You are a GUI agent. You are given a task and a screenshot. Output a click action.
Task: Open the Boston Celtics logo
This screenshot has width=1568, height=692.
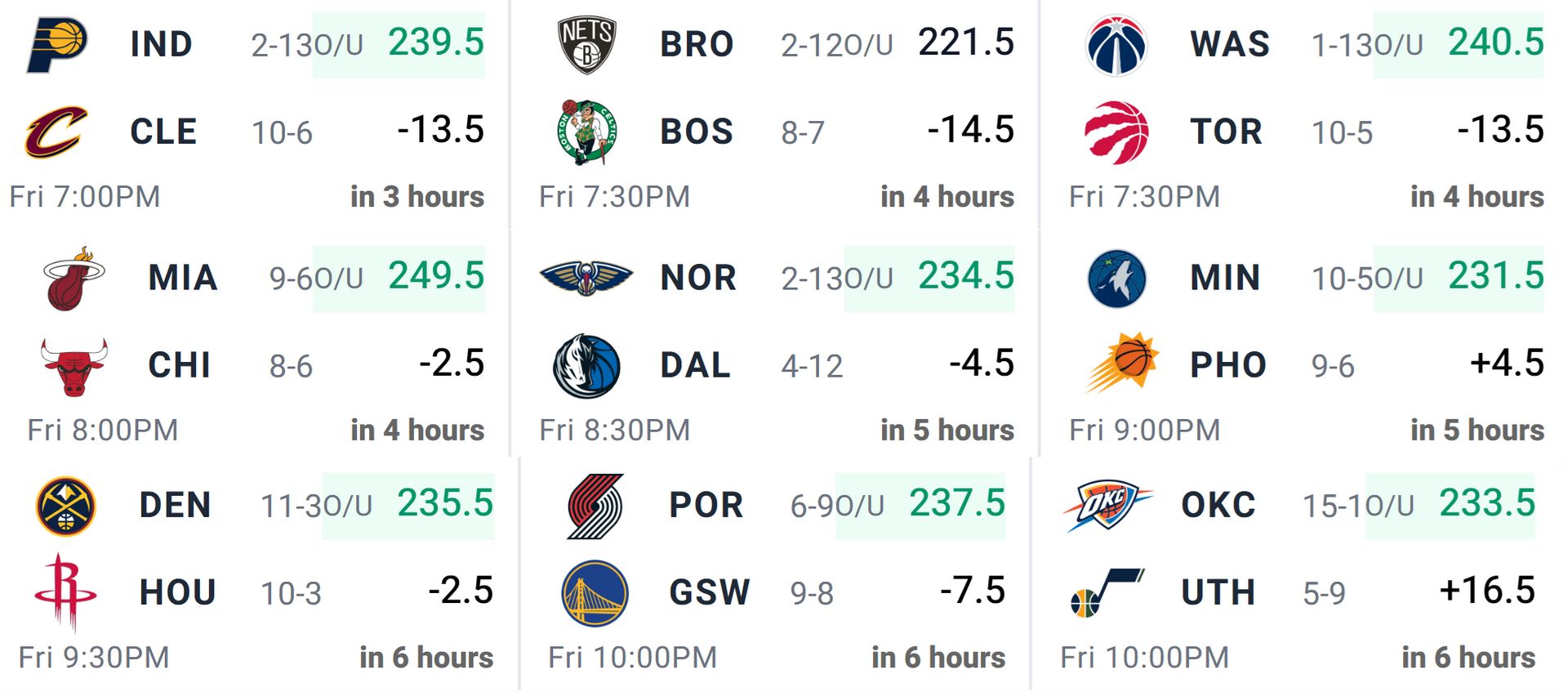[x=586, y=132]
